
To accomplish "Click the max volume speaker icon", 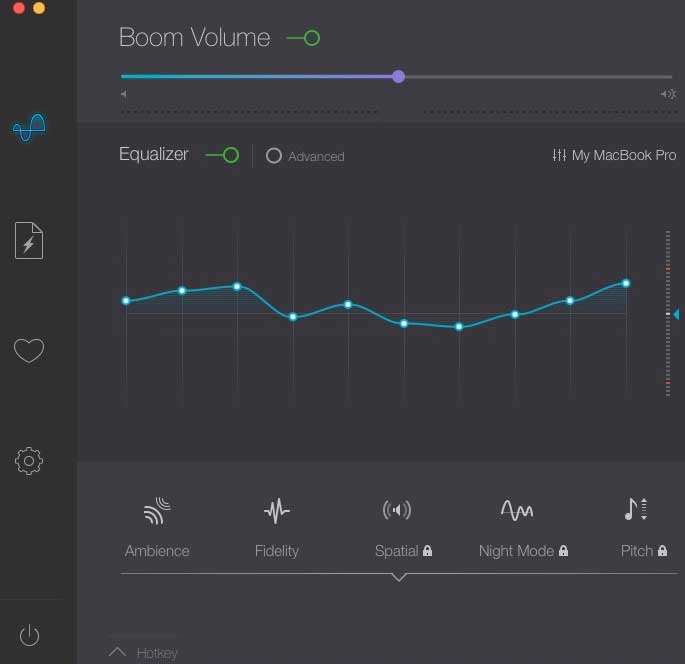I will tap(668, 94).
